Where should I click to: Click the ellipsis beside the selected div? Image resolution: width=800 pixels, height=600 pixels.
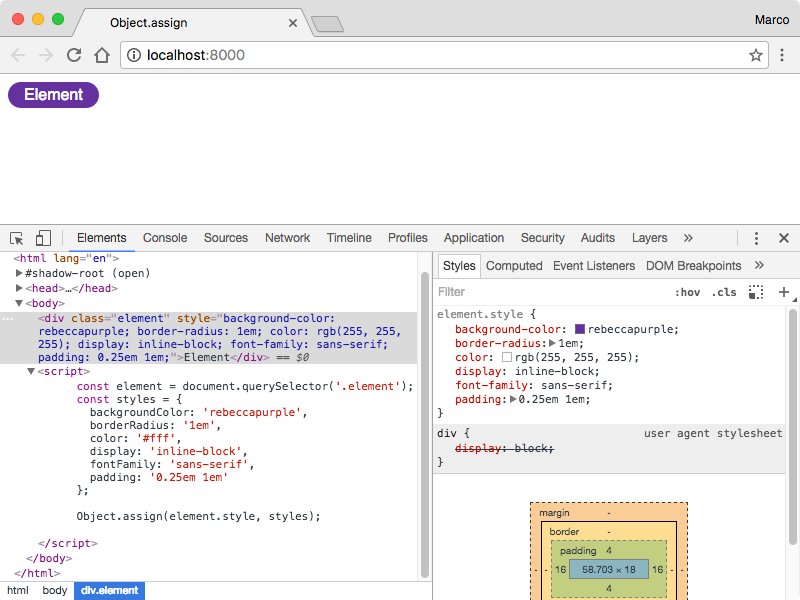pyautogui.click(x=8, y=318)
